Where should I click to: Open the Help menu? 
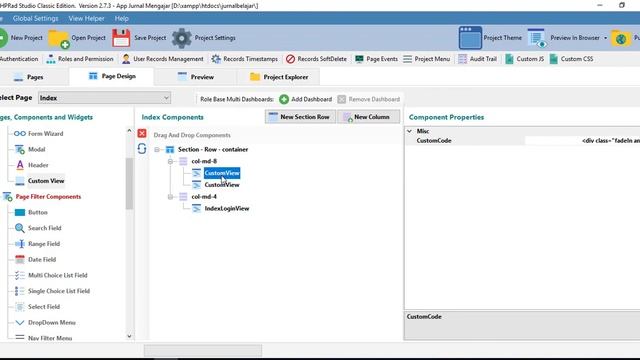[122, 18]
